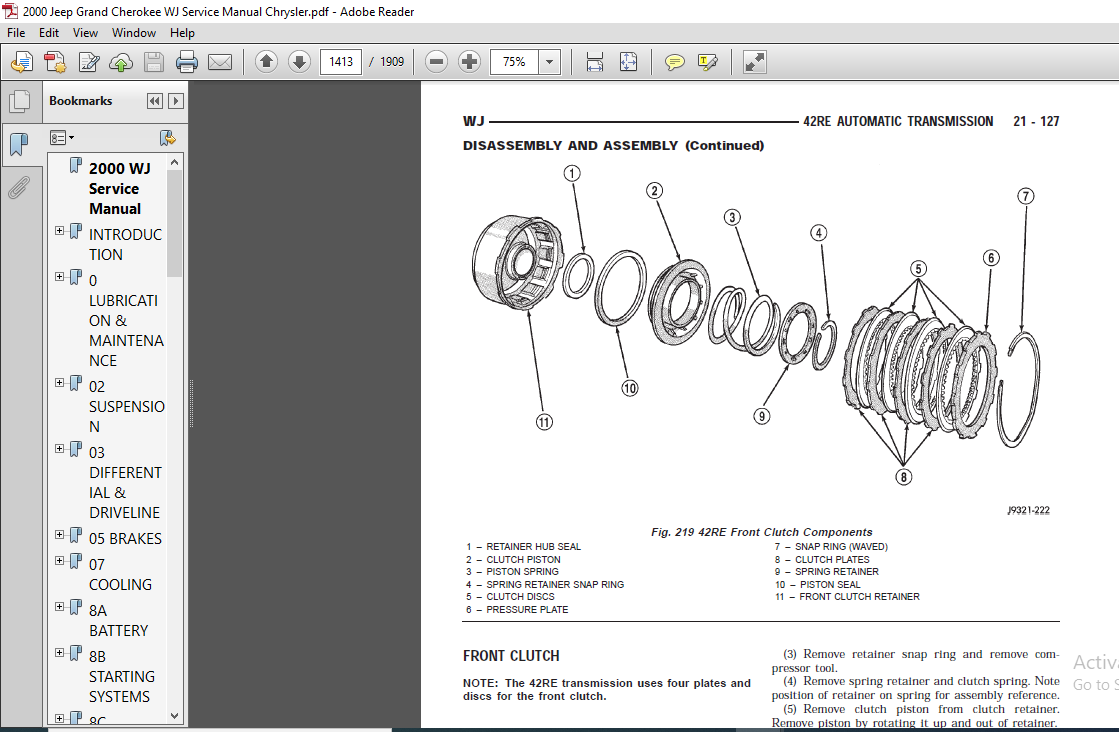Click the Convert file to PDF icon
The width and height of the screenshot is (1119, 732).
click(x=56, y=62)
